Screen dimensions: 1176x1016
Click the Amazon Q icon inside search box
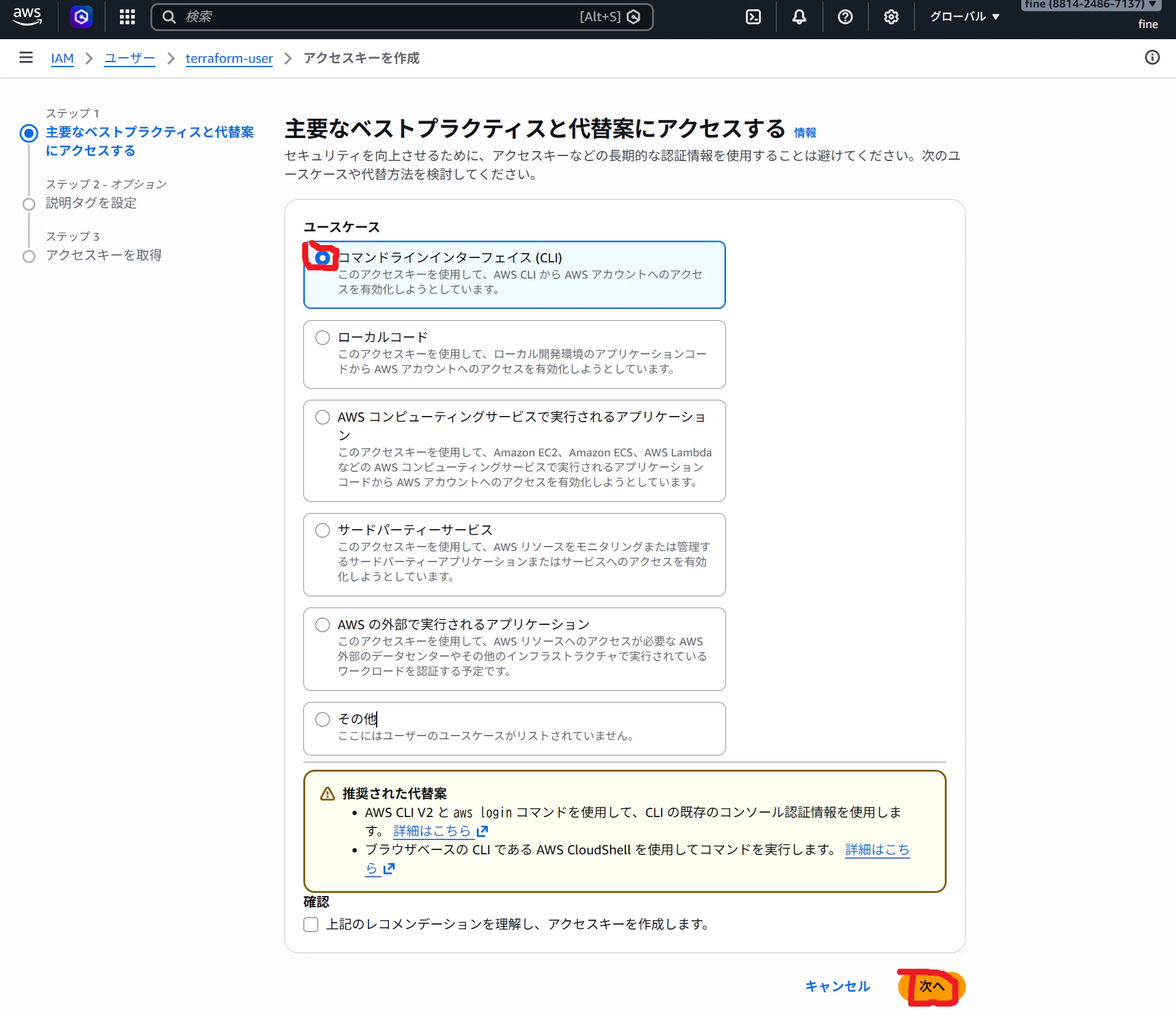[634, 17]
